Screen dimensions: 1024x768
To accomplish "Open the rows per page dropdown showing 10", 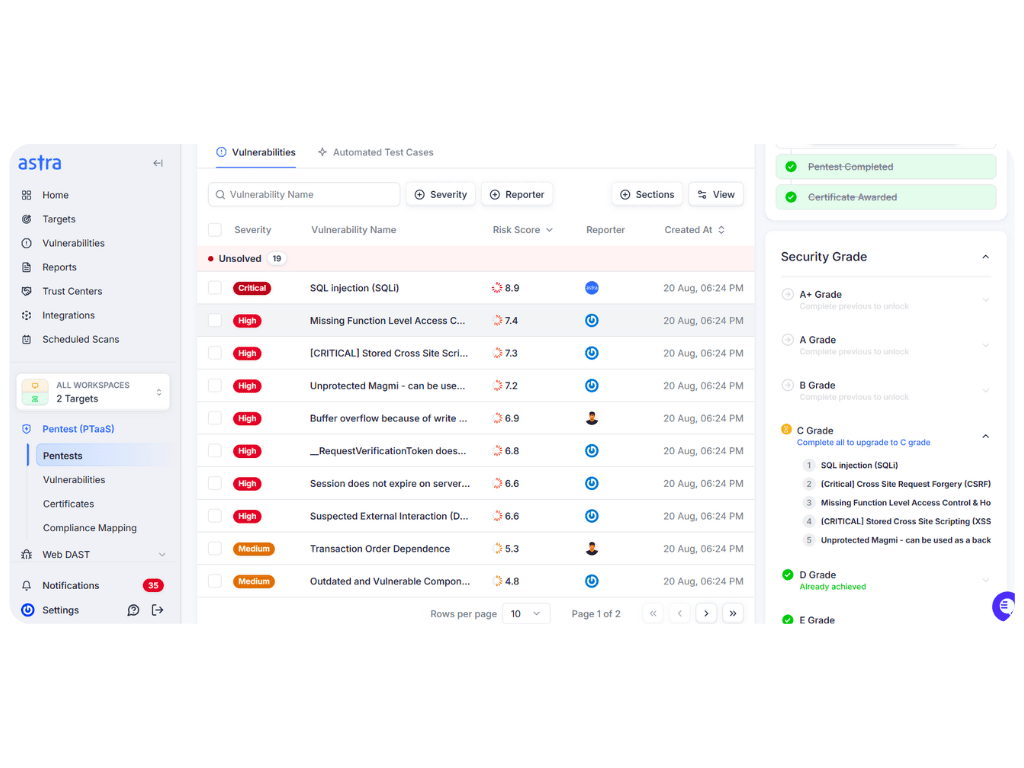I will pyautogui.click(x=526, y=614).
